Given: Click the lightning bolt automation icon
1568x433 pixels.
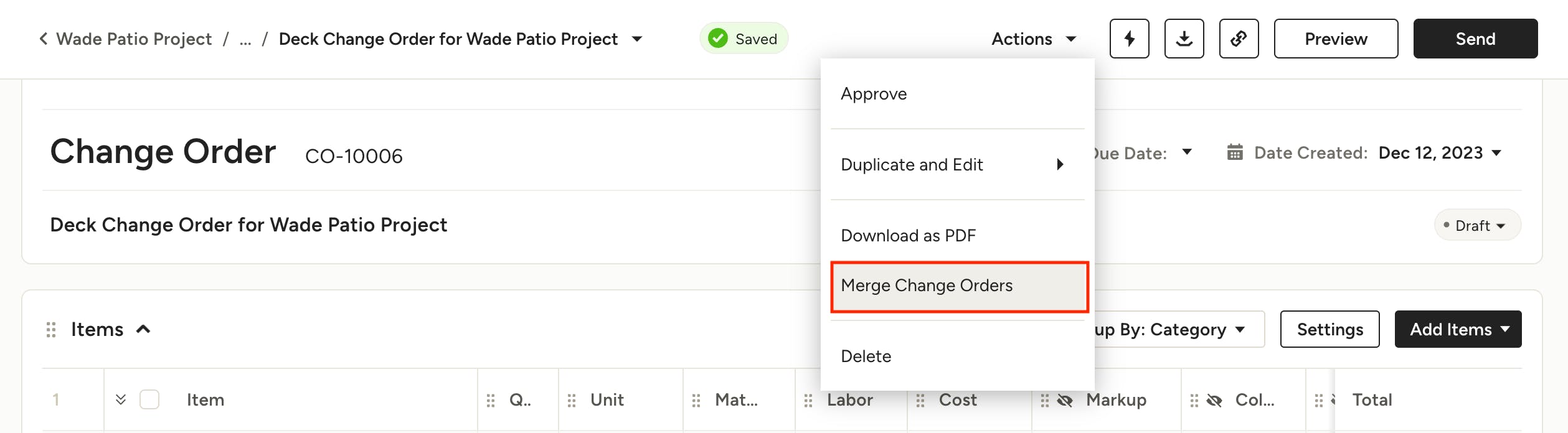Looking at the screenshot, I should tap(1129, 39).
